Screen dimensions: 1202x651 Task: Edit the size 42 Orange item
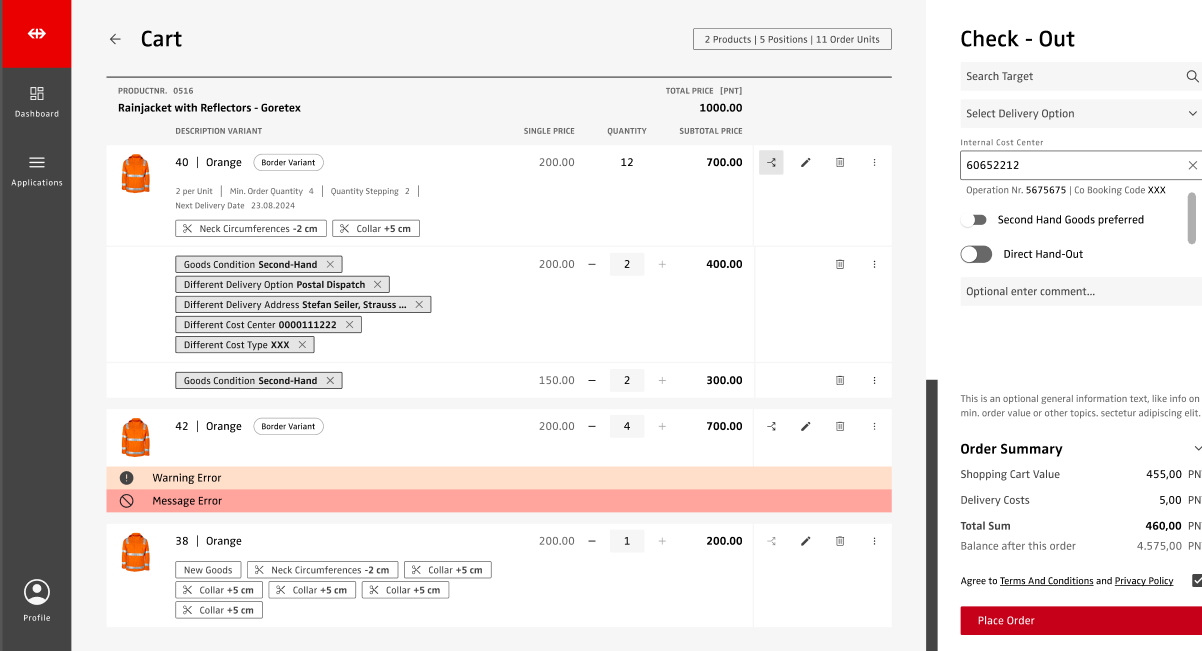pos(805,426)
